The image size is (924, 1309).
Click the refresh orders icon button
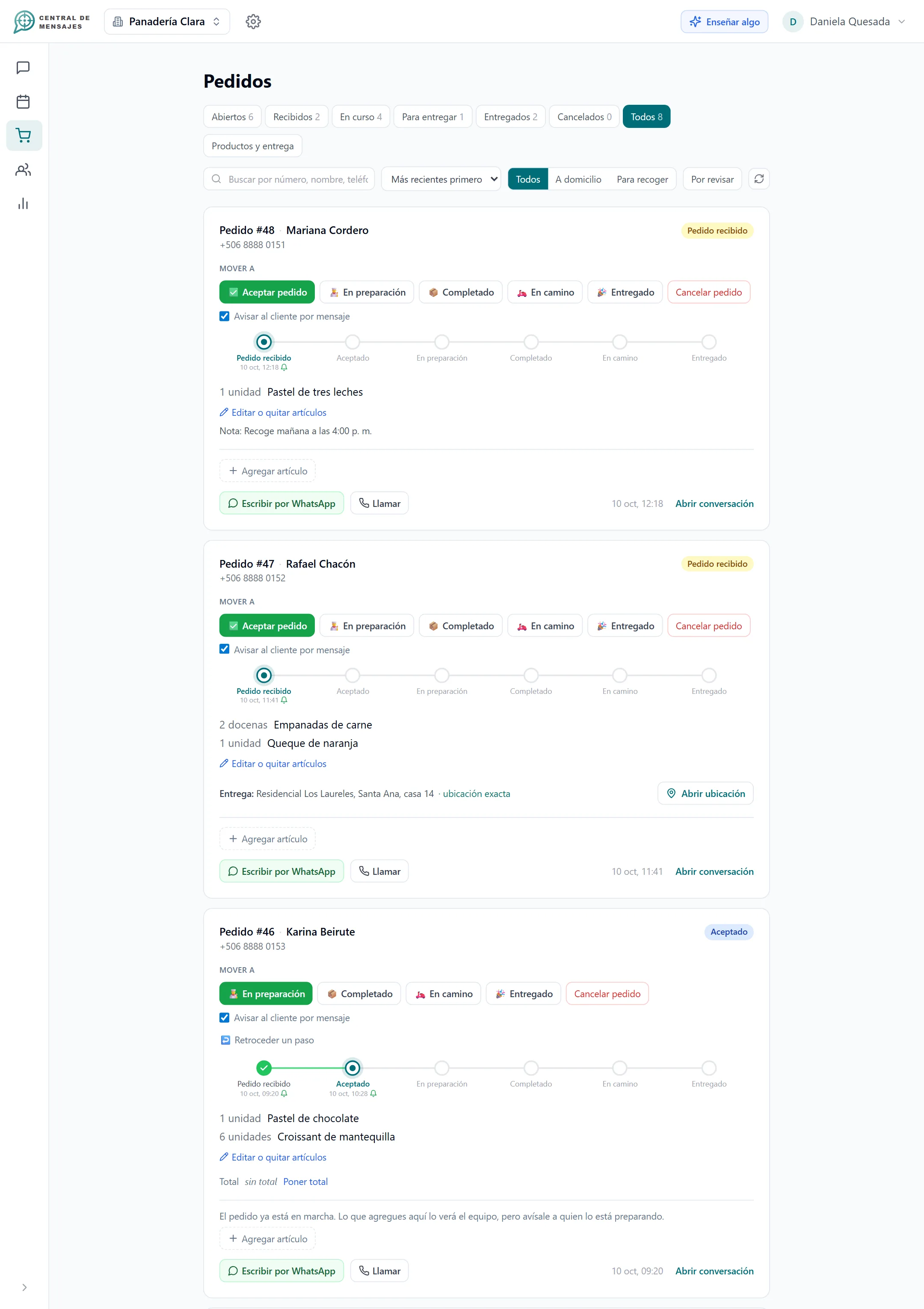coord(759,179)
